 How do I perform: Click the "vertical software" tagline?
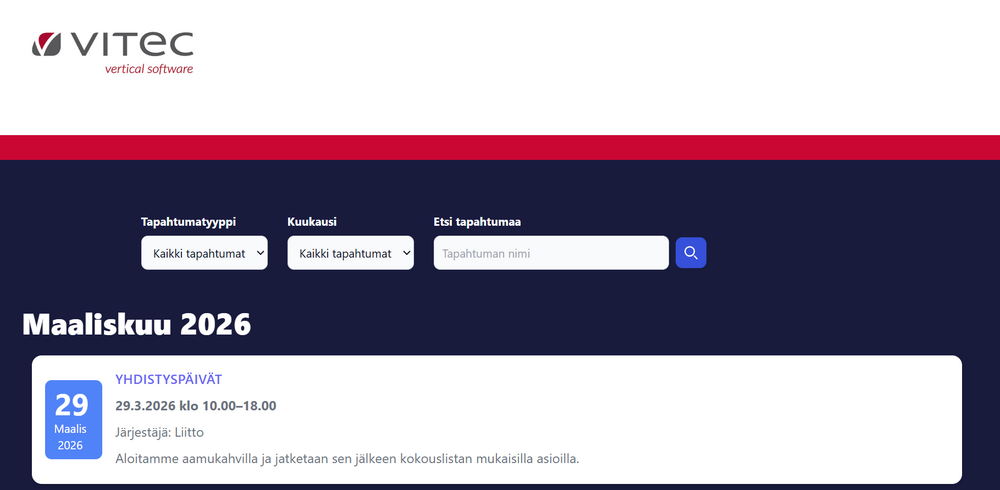click(148, 69)
